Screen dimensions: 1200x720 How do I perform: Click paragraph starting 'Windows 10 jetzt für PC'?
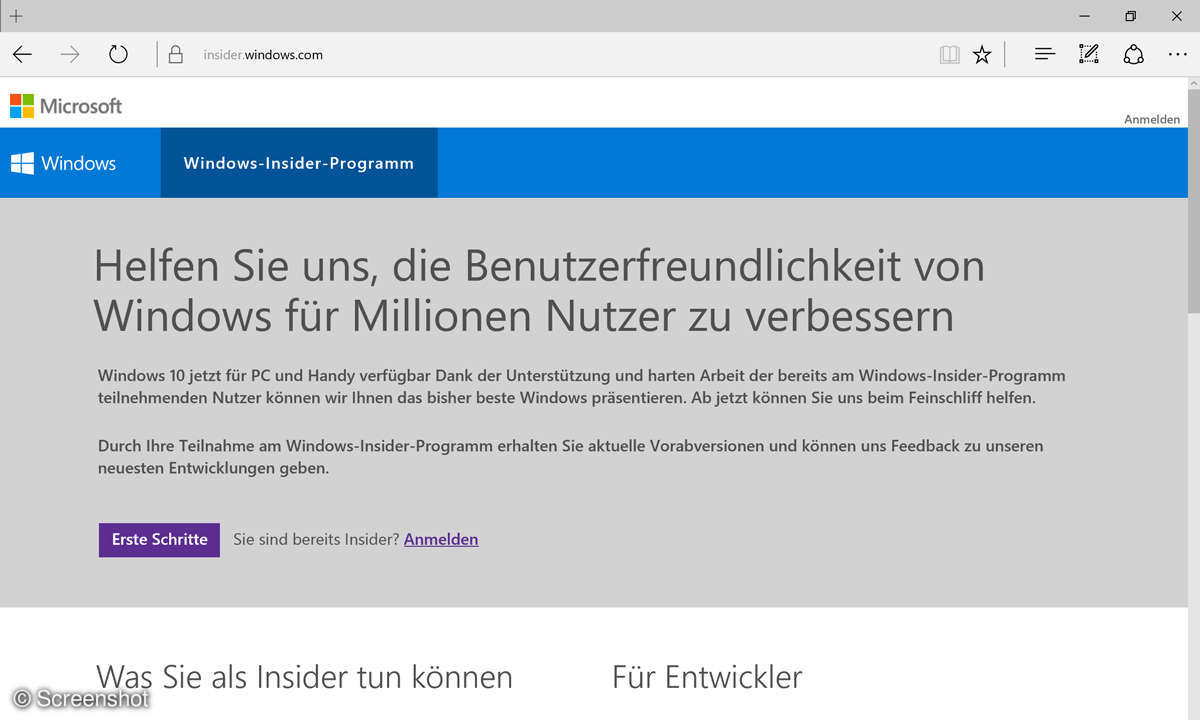(582, 387)
